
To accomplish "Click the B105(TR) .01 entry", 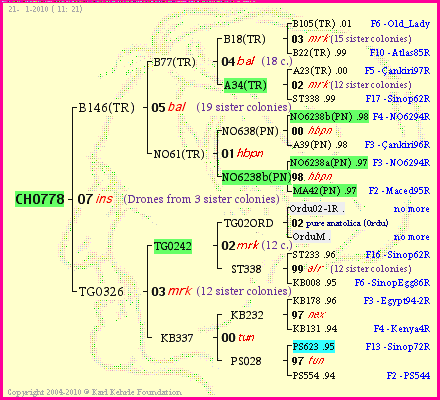I will click(x=322, y=24).
